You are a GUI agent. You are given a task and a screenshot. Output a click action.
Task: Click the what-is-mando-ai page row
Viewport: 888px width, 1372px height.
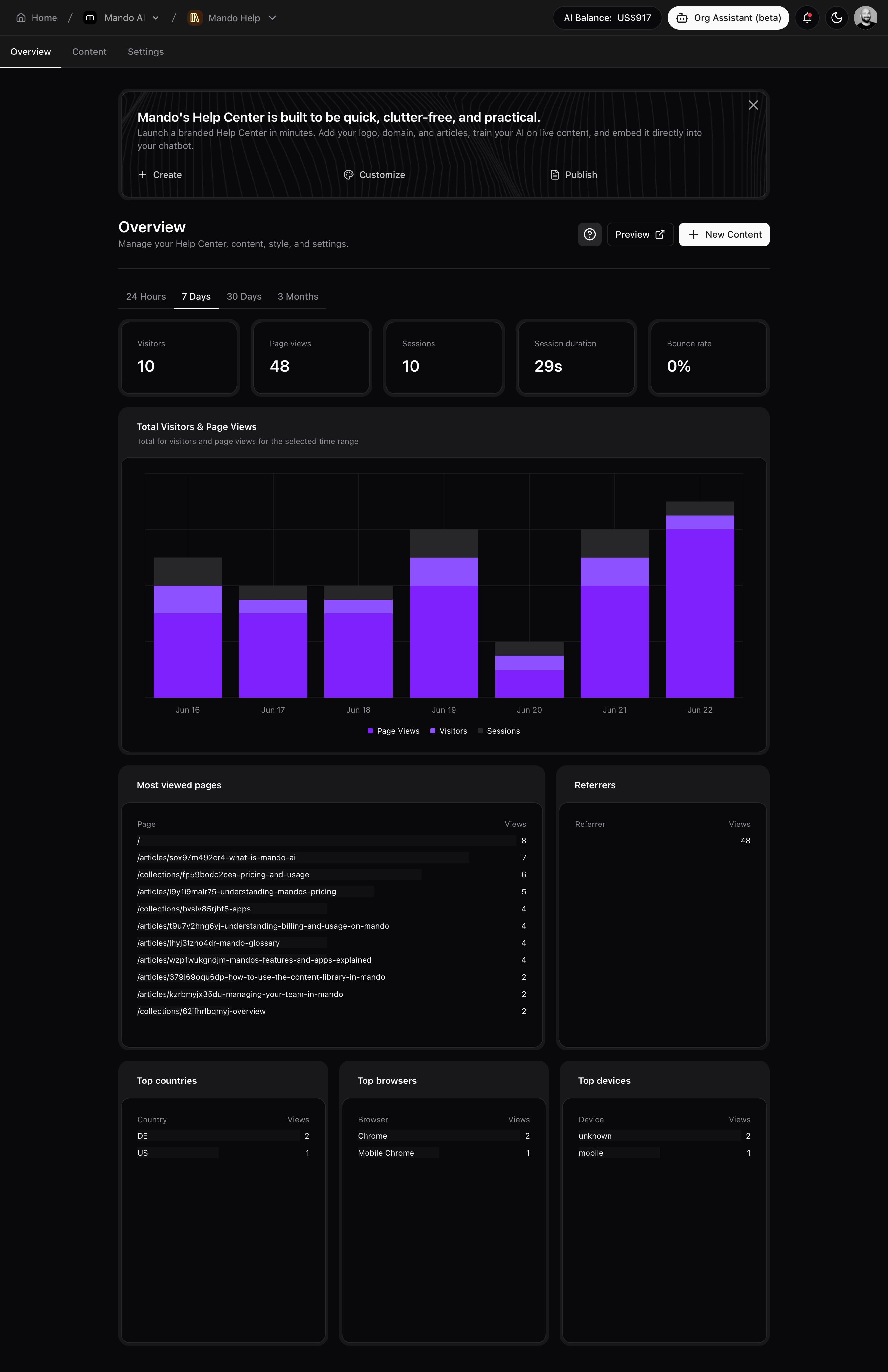332,857
